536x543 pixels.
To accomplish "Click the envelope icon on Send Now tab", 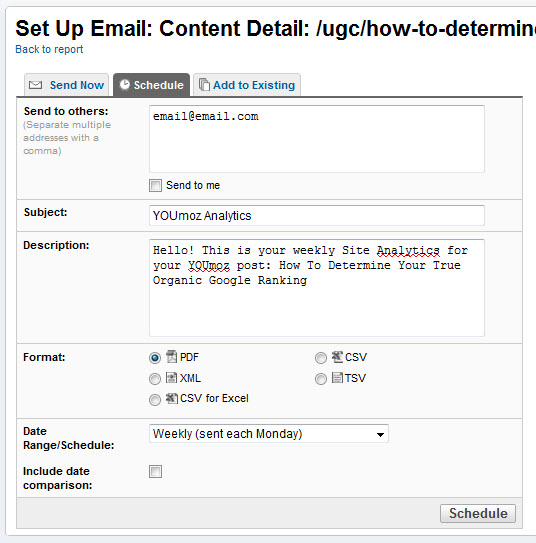I will click(x=35, y=85).
